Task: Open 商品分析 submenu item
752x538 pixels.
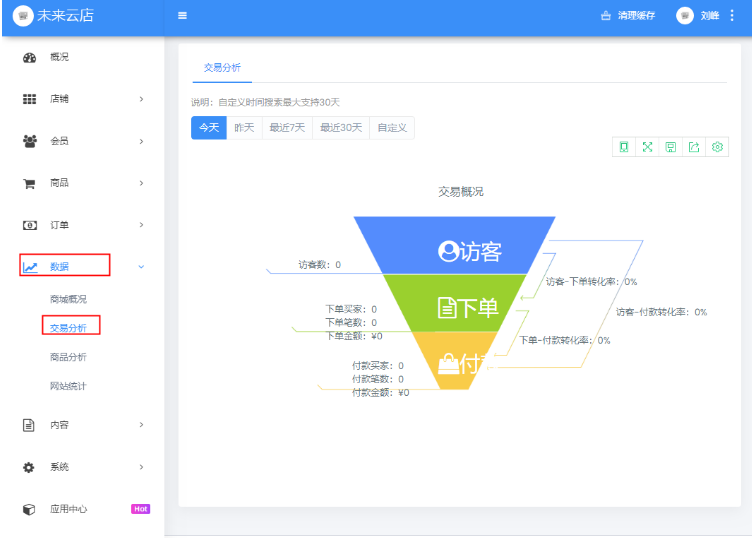Action: [68, 357]
